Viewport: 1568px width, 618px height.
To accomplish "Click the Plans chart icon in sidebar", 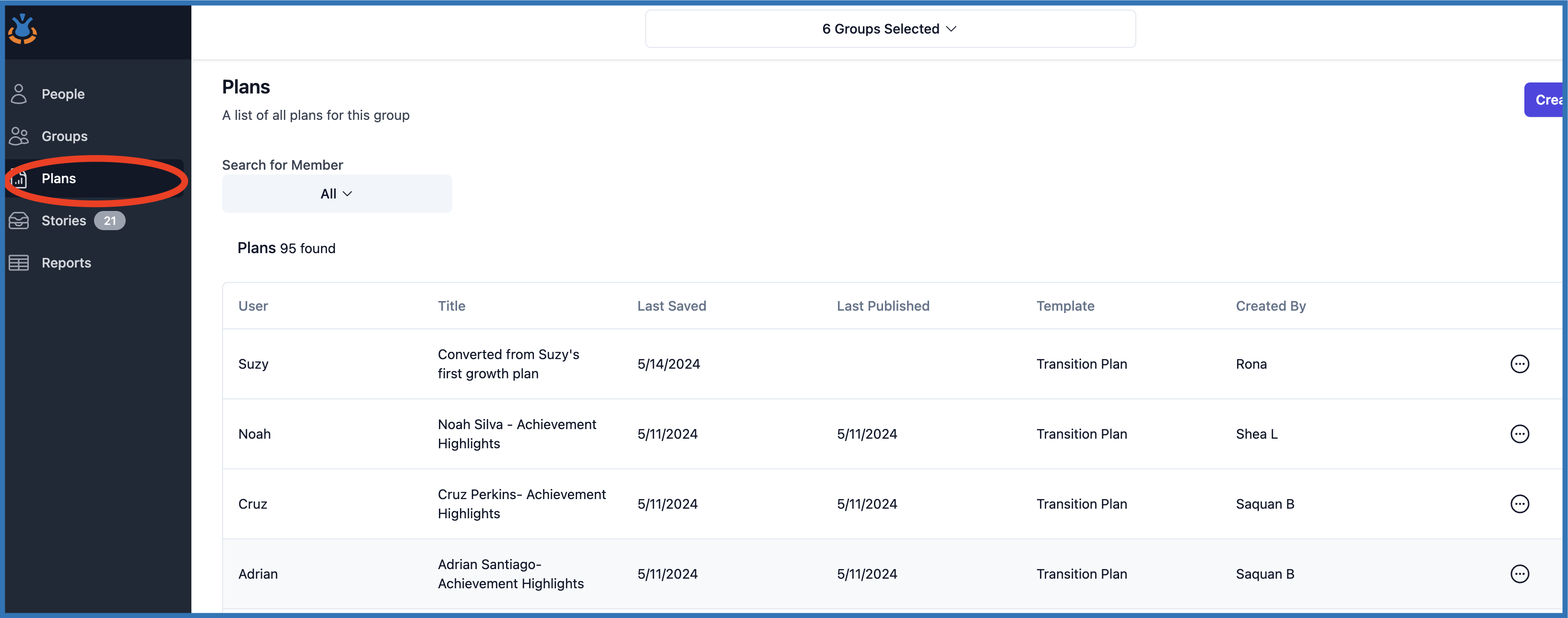I will pyautogui.click(x=19, y=179).
